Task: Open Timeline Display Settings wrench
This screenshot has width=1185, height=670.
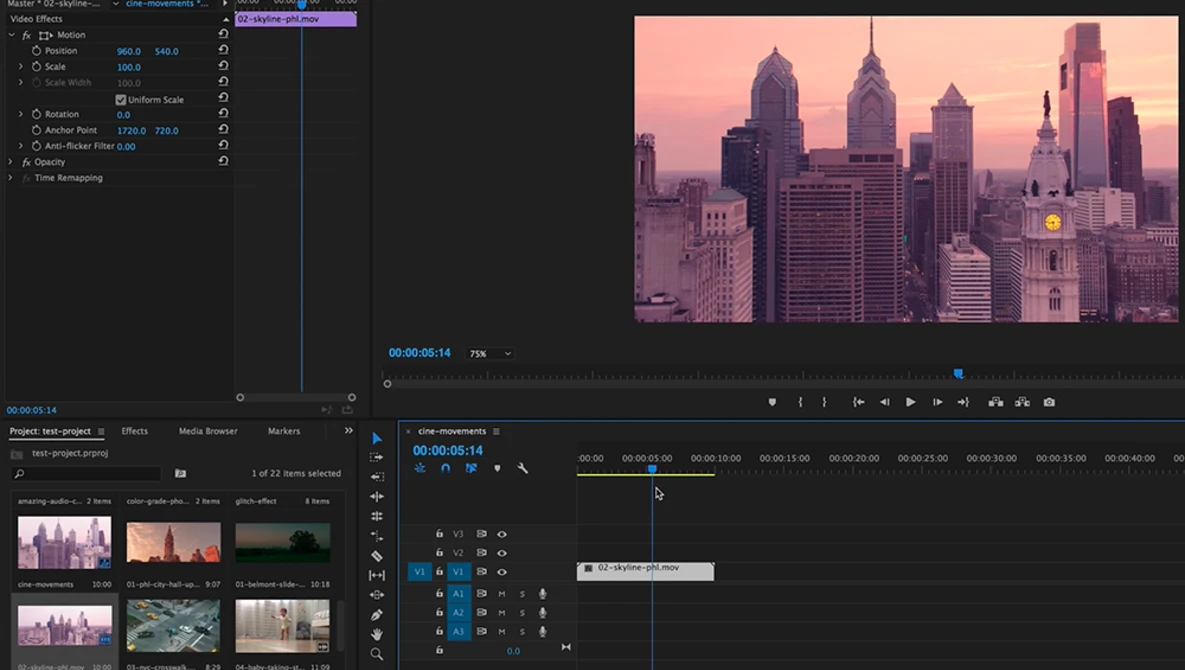Action: coord(522,468)
